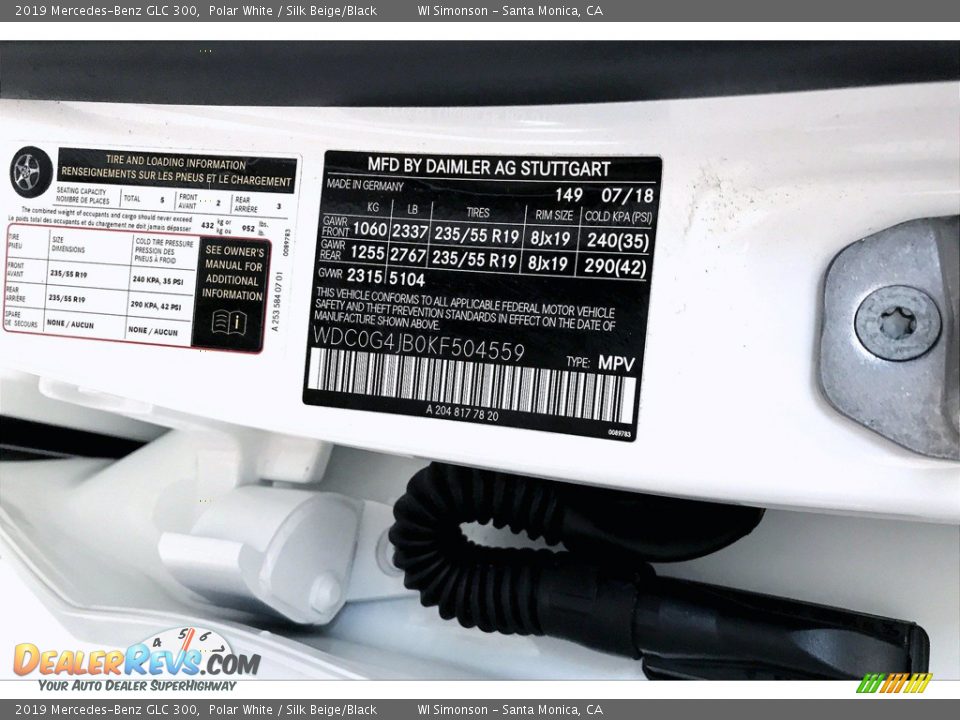The width and height of the screenshot is (960, 720).
Task: Click NONE / AUCUN under size dimensions
Action: (x=70, y=324)
